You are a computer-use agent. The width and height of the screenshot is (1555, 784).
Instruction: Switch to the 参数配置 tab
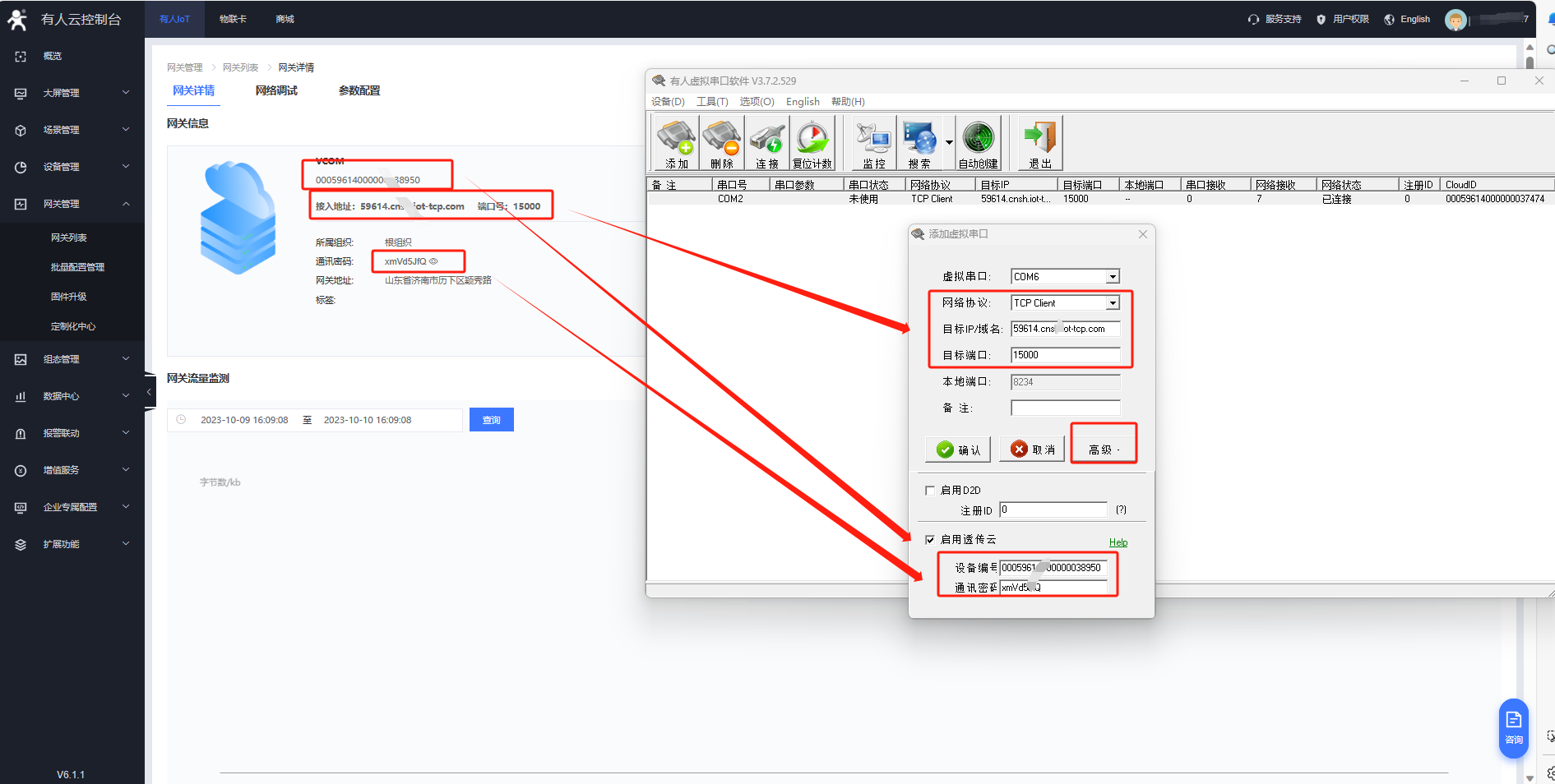coord(359,90)
